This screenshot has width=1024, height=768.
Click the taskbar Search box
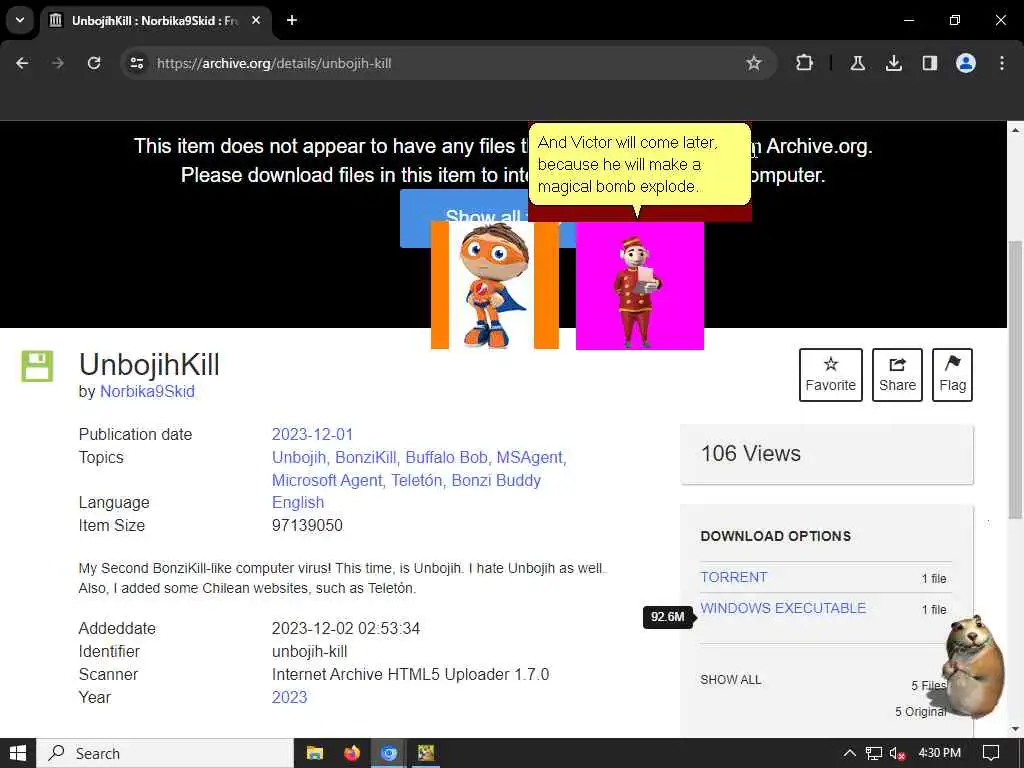pyautogui.click(x=165, y=753)
